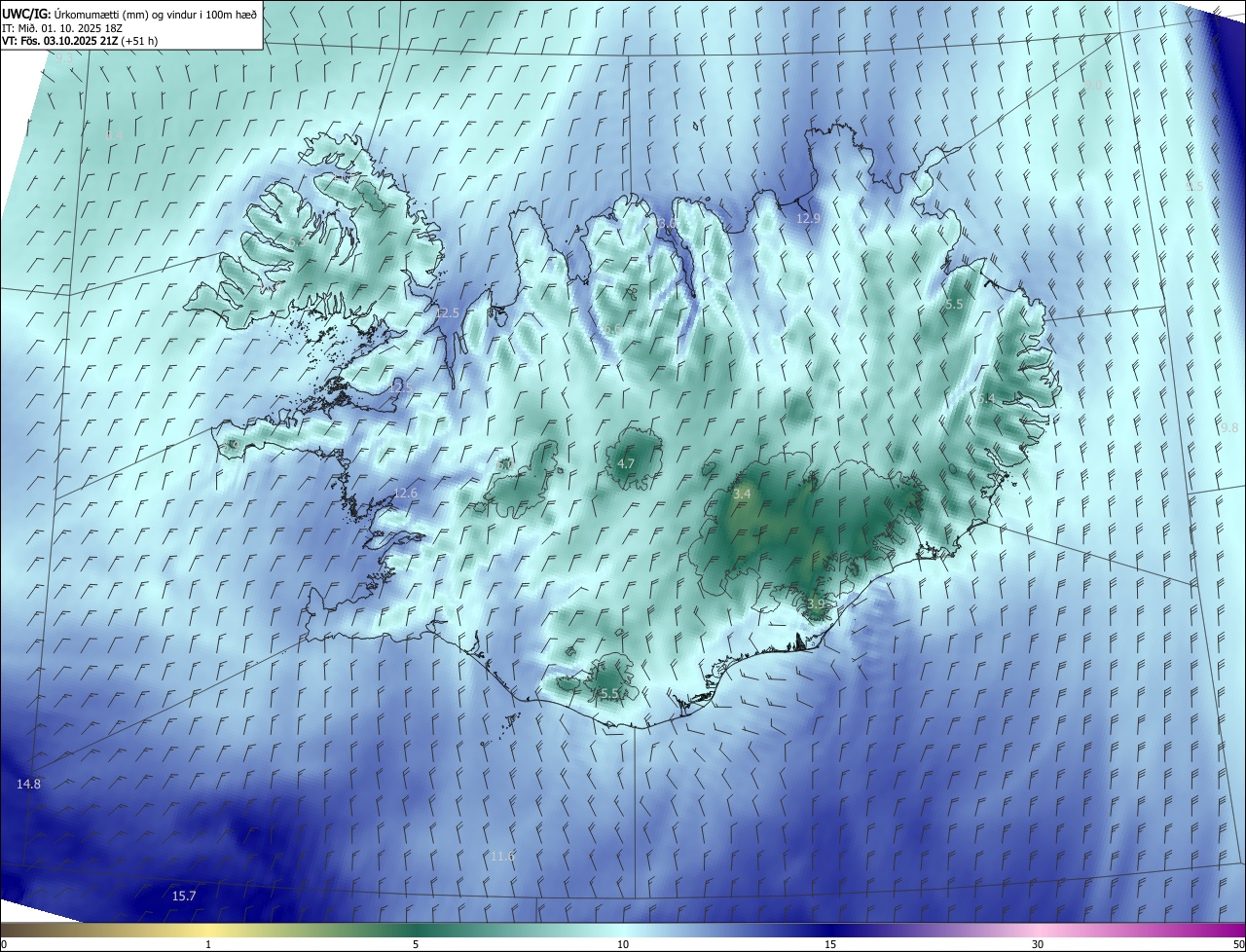Click the 30 tick label on the color scale
Image resolution: width=1246 pixels, height=952 pixels.
[x=1038, y=944]
